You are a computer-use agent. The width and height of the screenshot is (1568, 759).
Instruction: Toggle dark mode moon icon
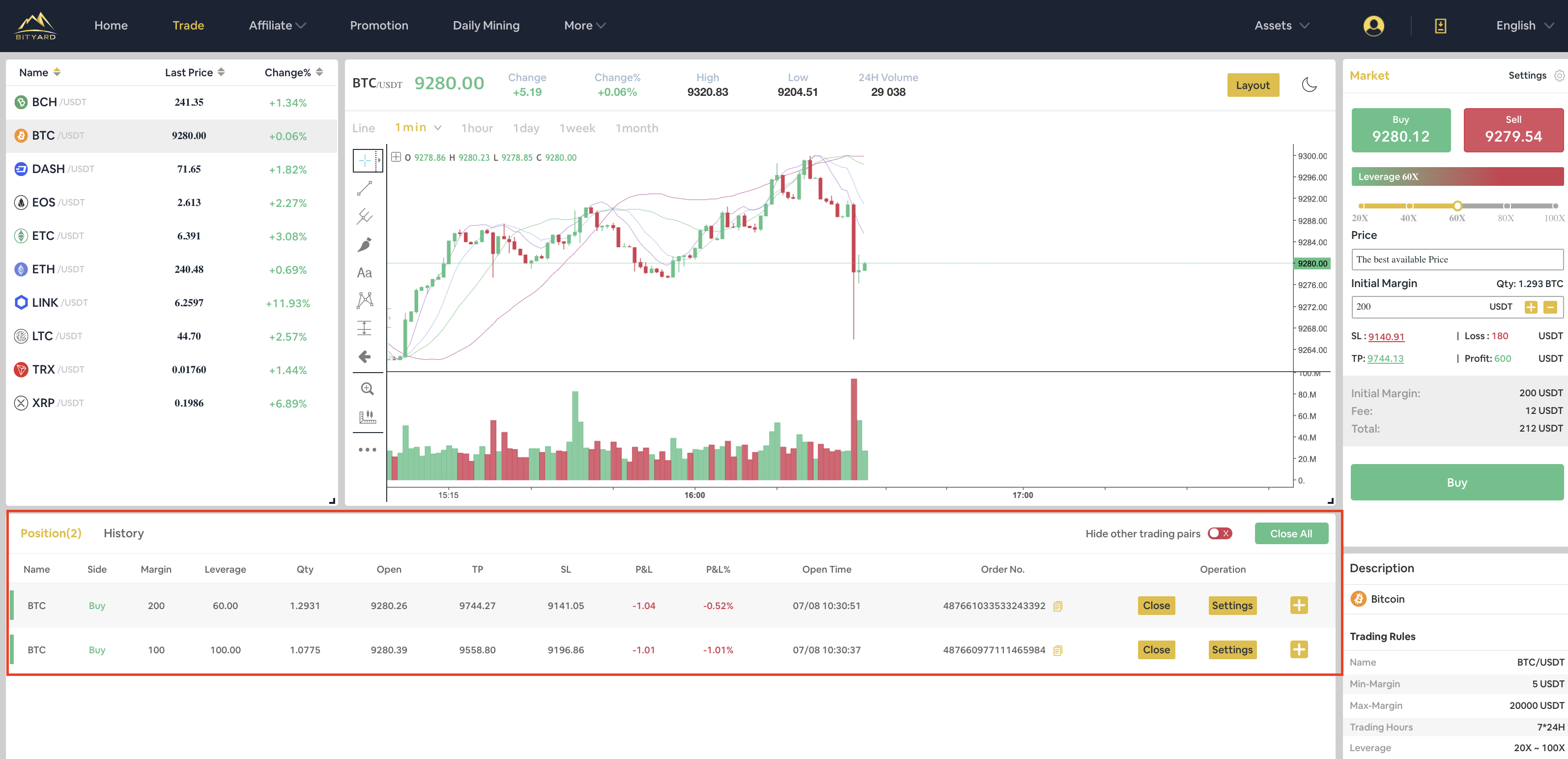pos(1310,85)
